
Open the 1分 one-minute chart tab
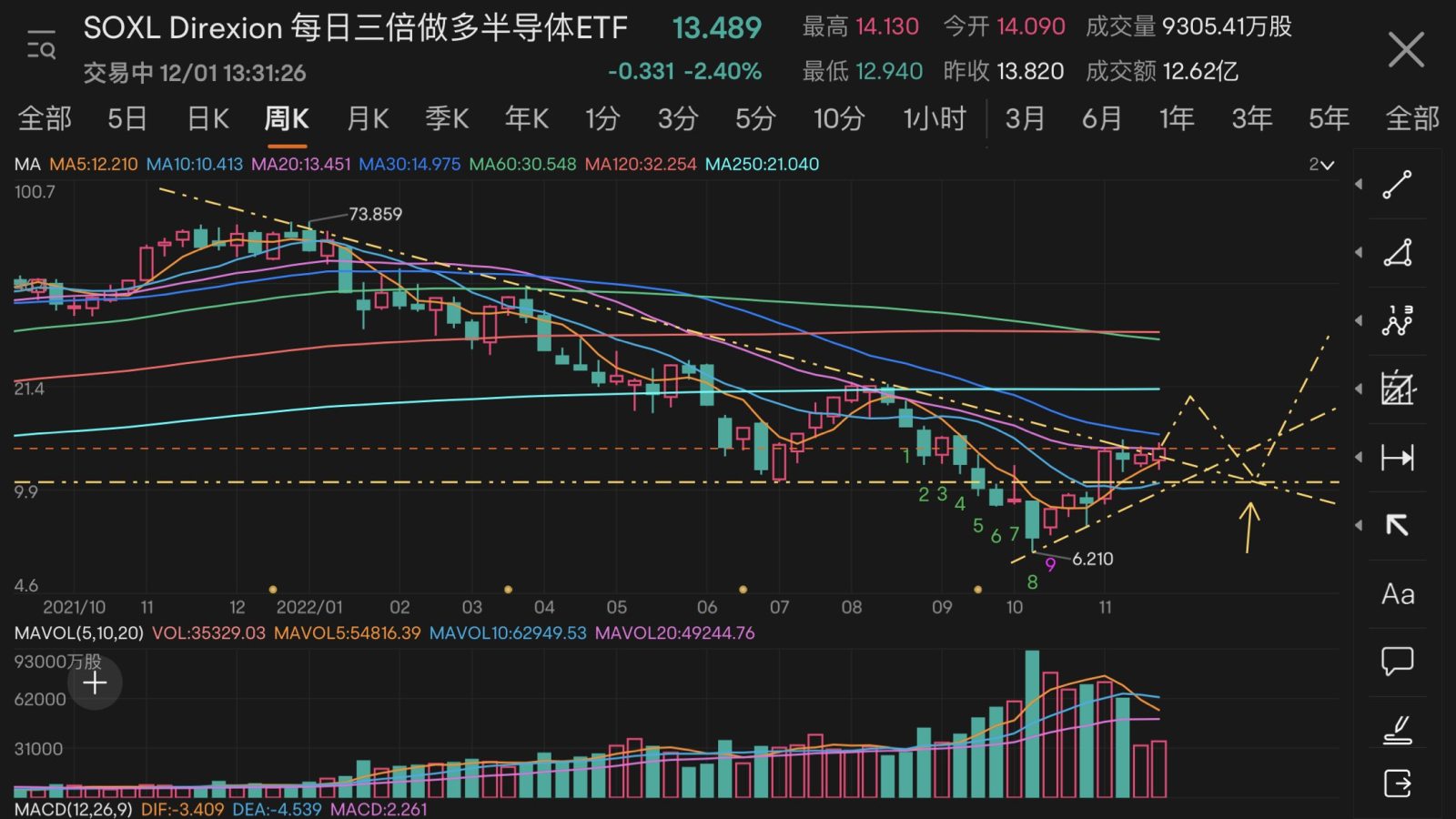click(x=602, y=118)
